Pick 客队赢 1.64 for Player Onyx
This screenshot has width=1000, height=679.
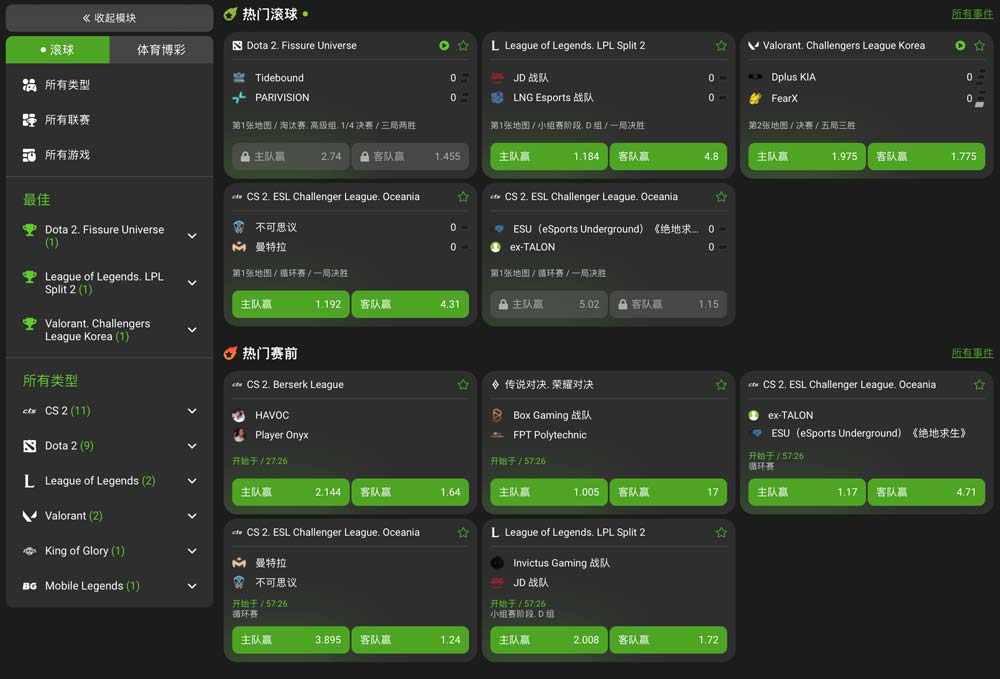[410, 492]
